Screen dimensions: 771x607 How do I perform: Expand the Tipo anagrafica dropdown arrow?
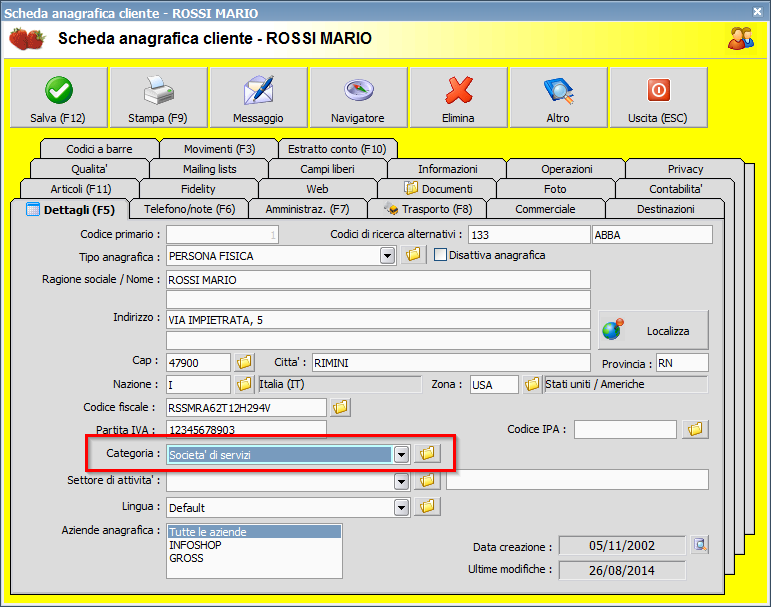click(388, 256)
